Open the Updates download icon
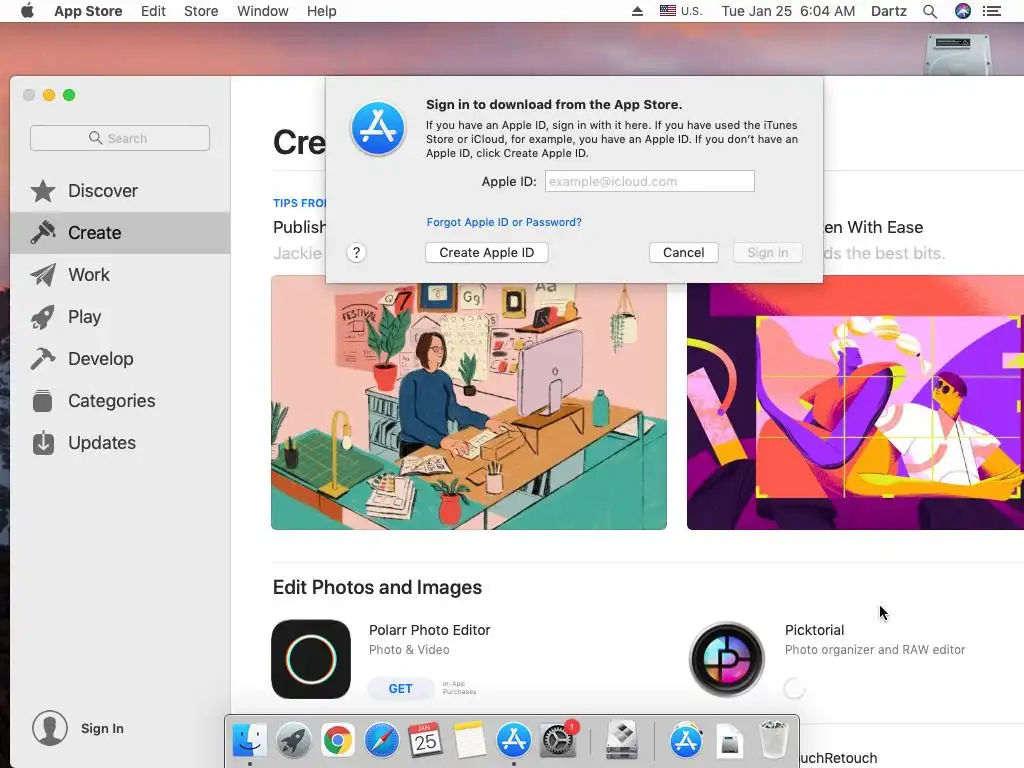This screenshot has width=1024, height=768. tap(43, 443)
